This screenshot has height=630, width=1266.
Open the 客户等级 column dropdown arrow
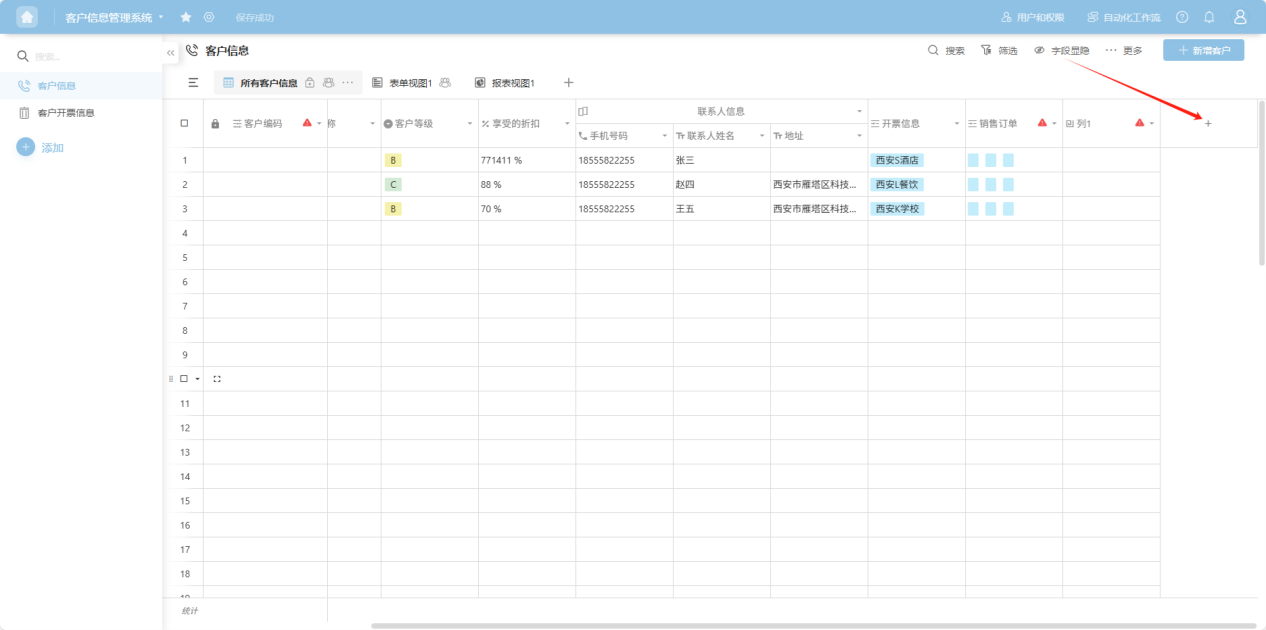470,123
